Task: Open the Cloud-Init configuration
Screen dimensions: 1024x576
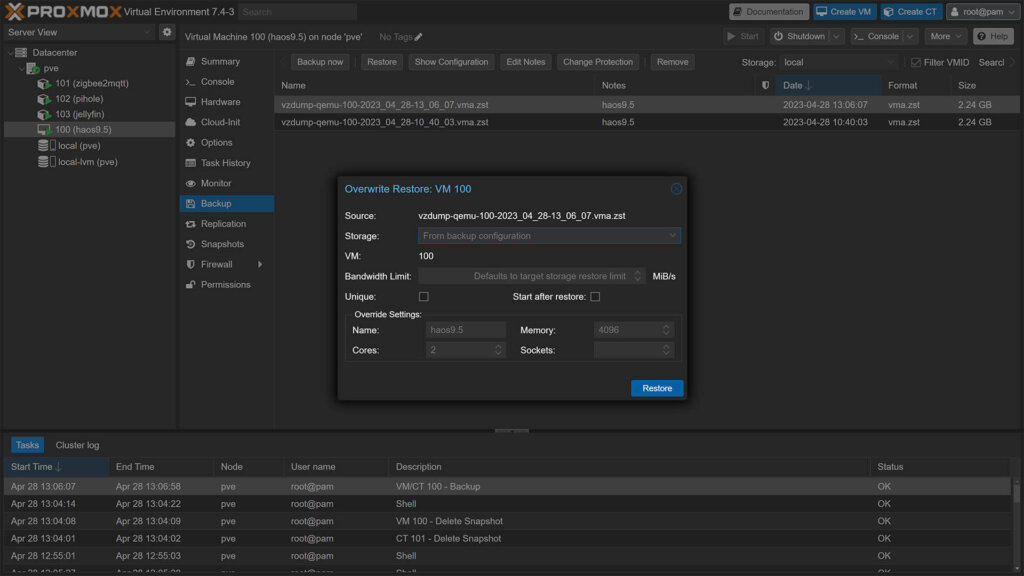Action: coord(216,121)
